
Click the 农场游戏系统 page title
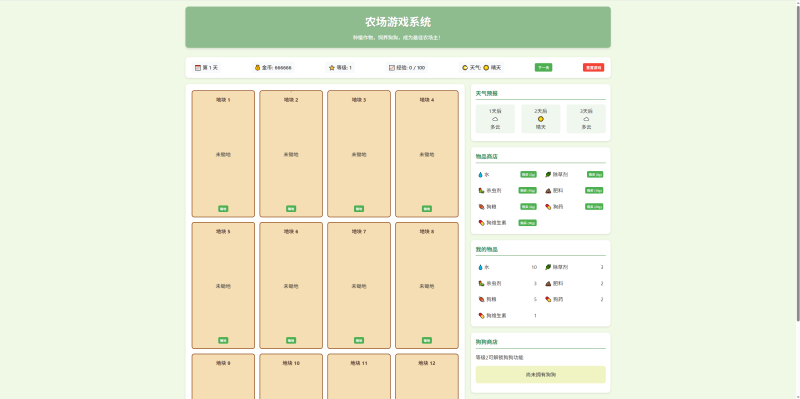tap(398, 22)
